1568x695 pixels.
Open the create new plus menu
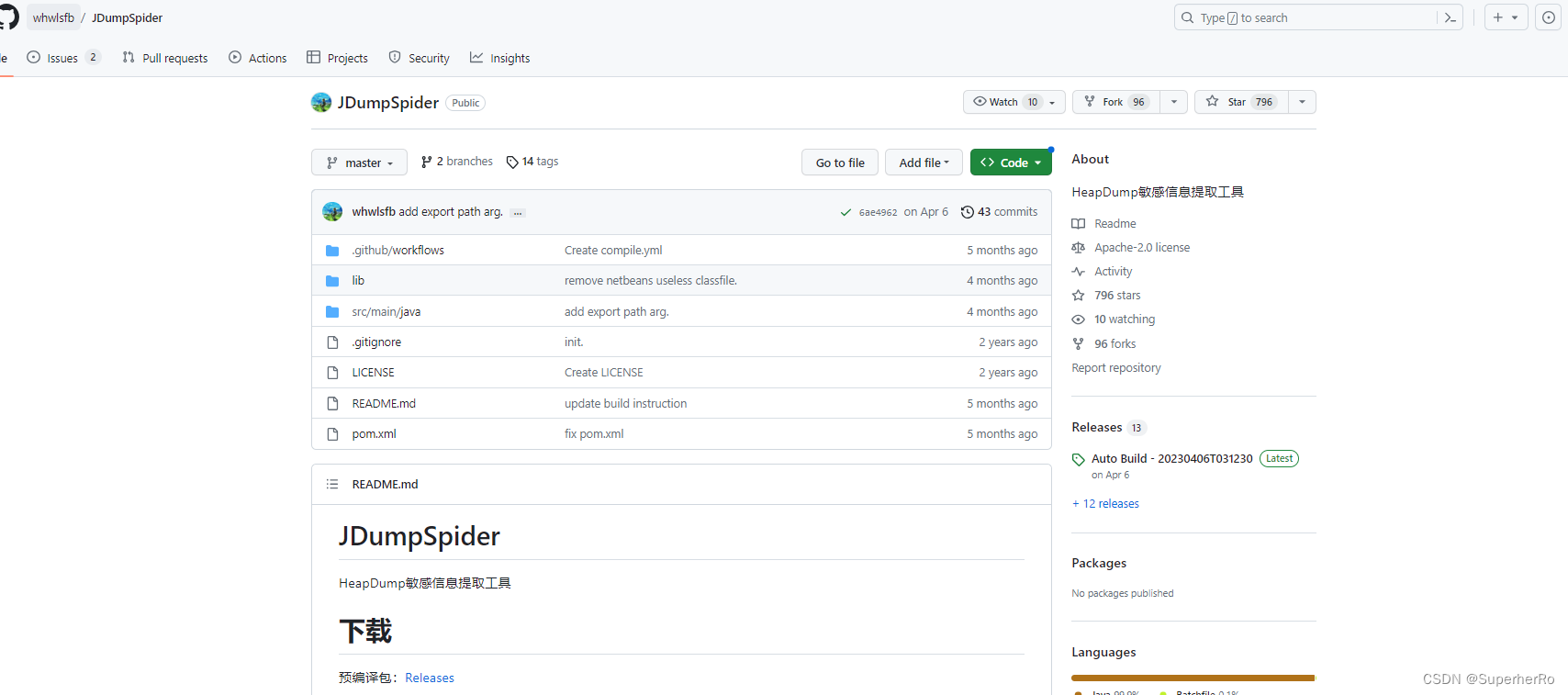pyautogui.click(x=1506, y=17)
